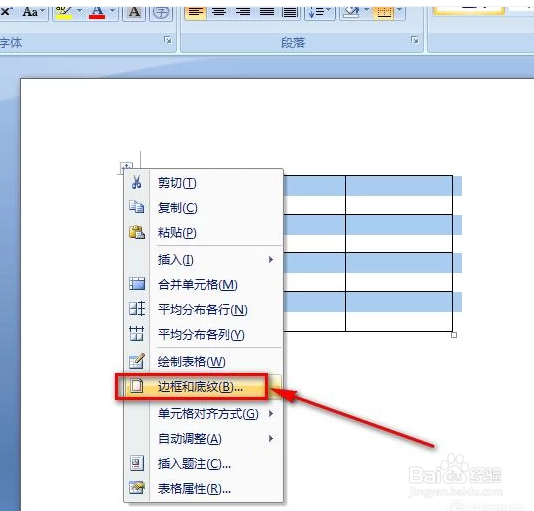Select align text left

pos(195,13)
